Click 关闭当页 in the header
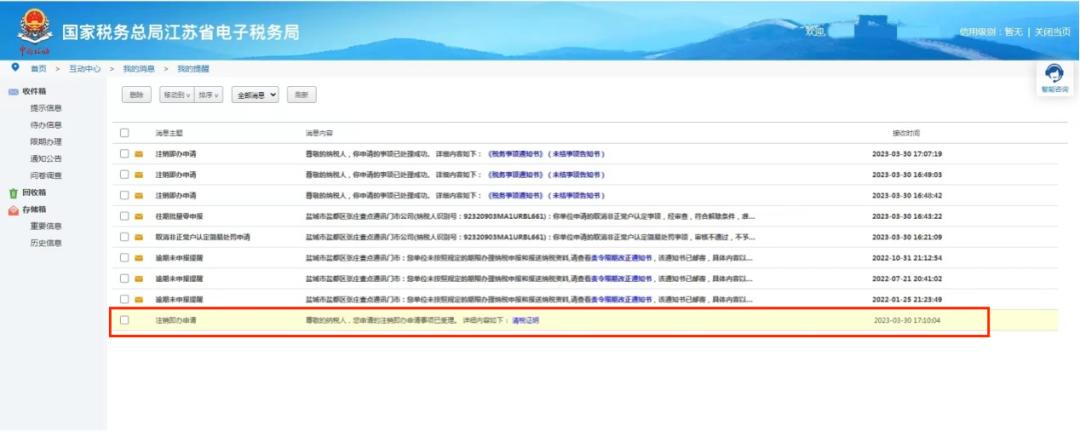The height and width of the screenshot is (431, 1080). coord(1051,32)
